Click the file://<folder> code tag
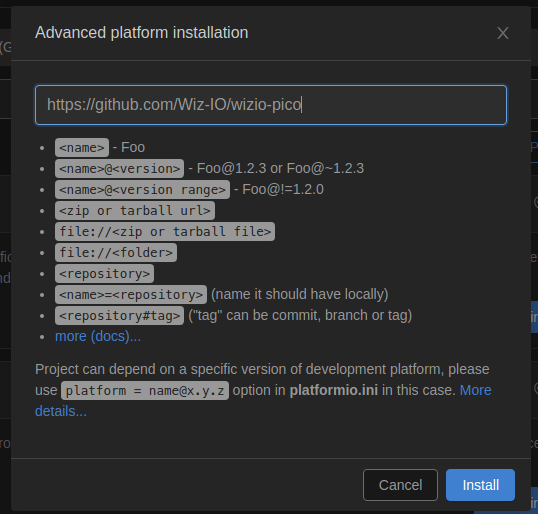The width and height of the screenshot is (538, 514). click(116, 253)
